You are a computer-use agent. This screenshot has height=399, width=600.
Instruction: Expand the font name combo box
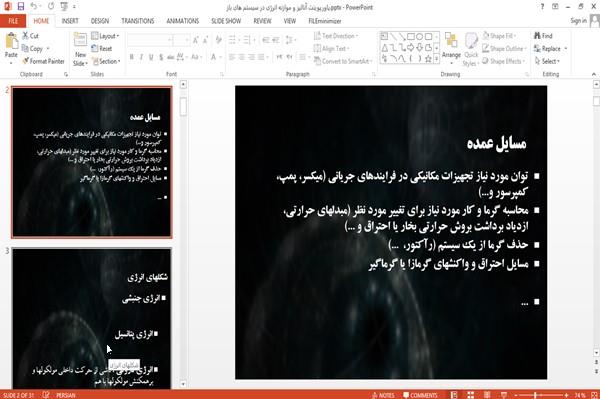pos(169,40)
